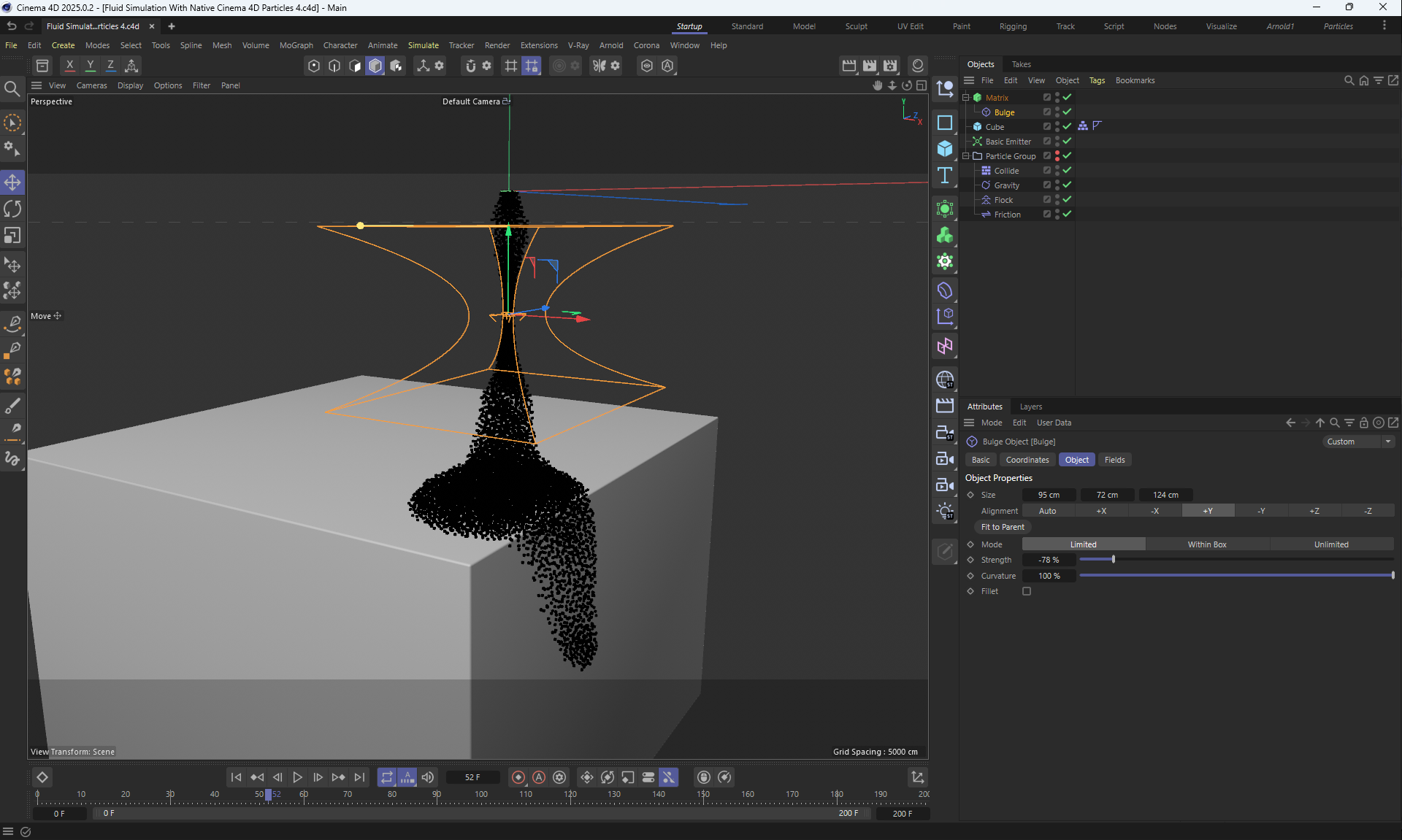Toggle the Gravity enable checkmark

pos(1067,185)
